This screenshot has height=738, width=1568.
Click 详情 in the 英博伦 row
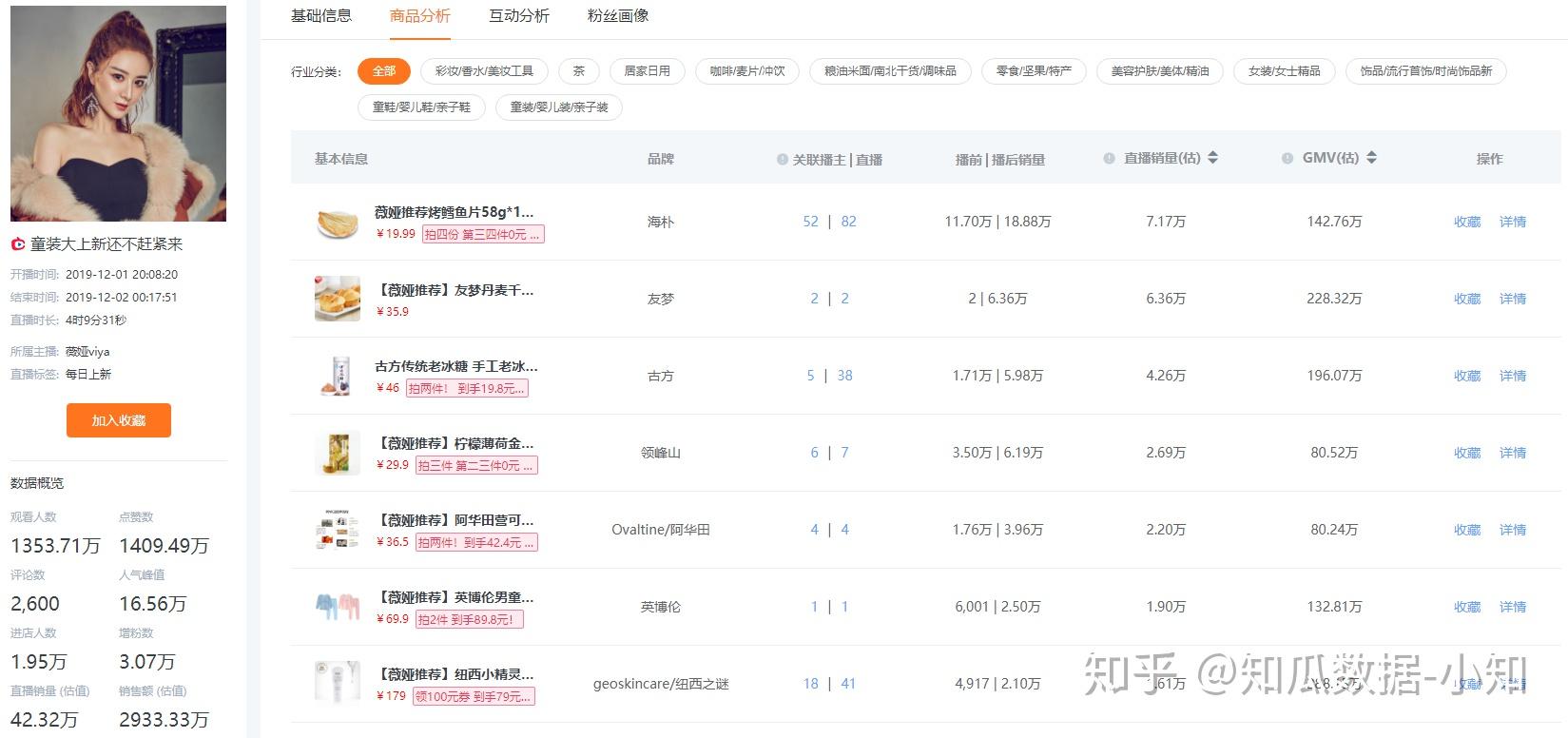1513,607
